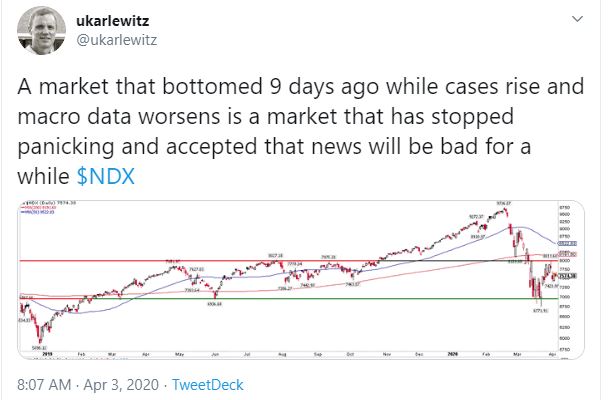614x400 pixels.
Task: Click the Jun month label on chart axis
Action: point(215,354)
